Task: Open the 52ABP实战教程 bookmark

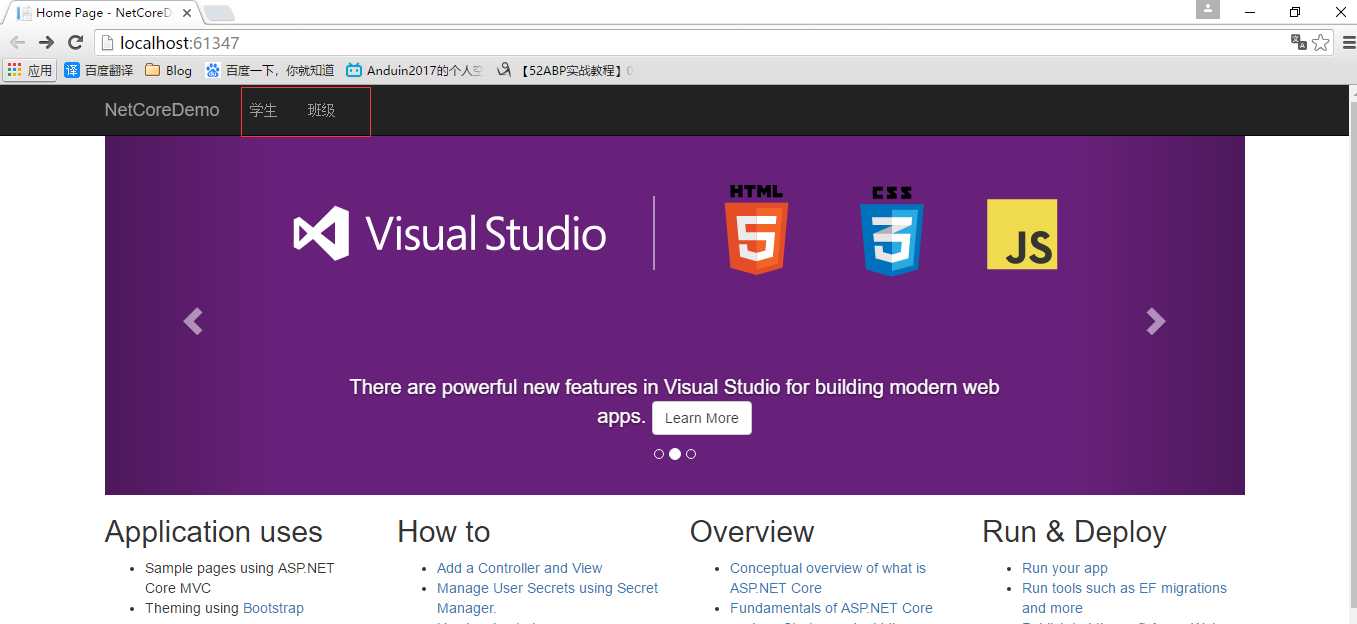Action: pyautogui.click(x=565, y=70)
